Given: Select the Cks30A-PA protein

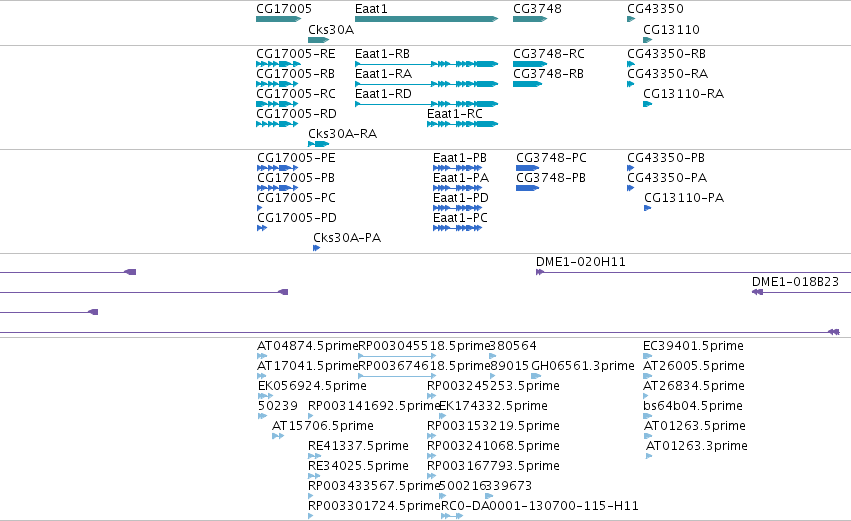Looking at the screenshot, I should [x=317, y=249].
